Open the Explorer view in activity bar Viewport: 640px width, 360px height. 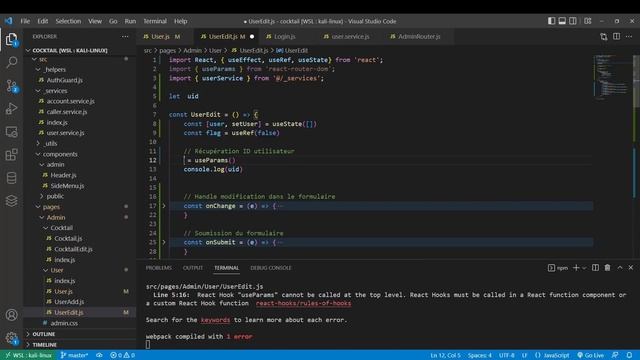11,40
